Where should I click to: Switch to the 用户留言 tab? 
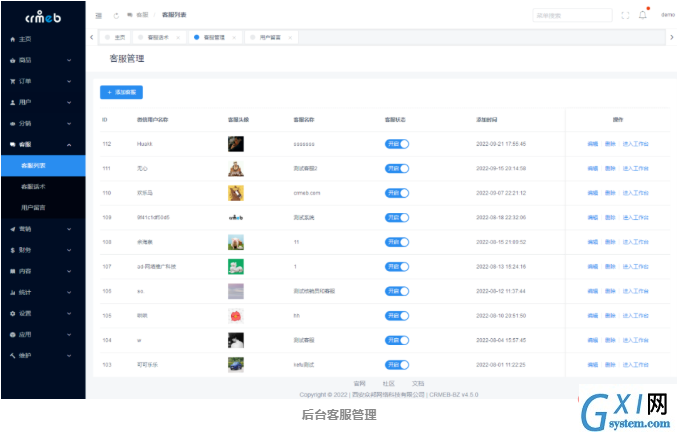tap(271, 38)
